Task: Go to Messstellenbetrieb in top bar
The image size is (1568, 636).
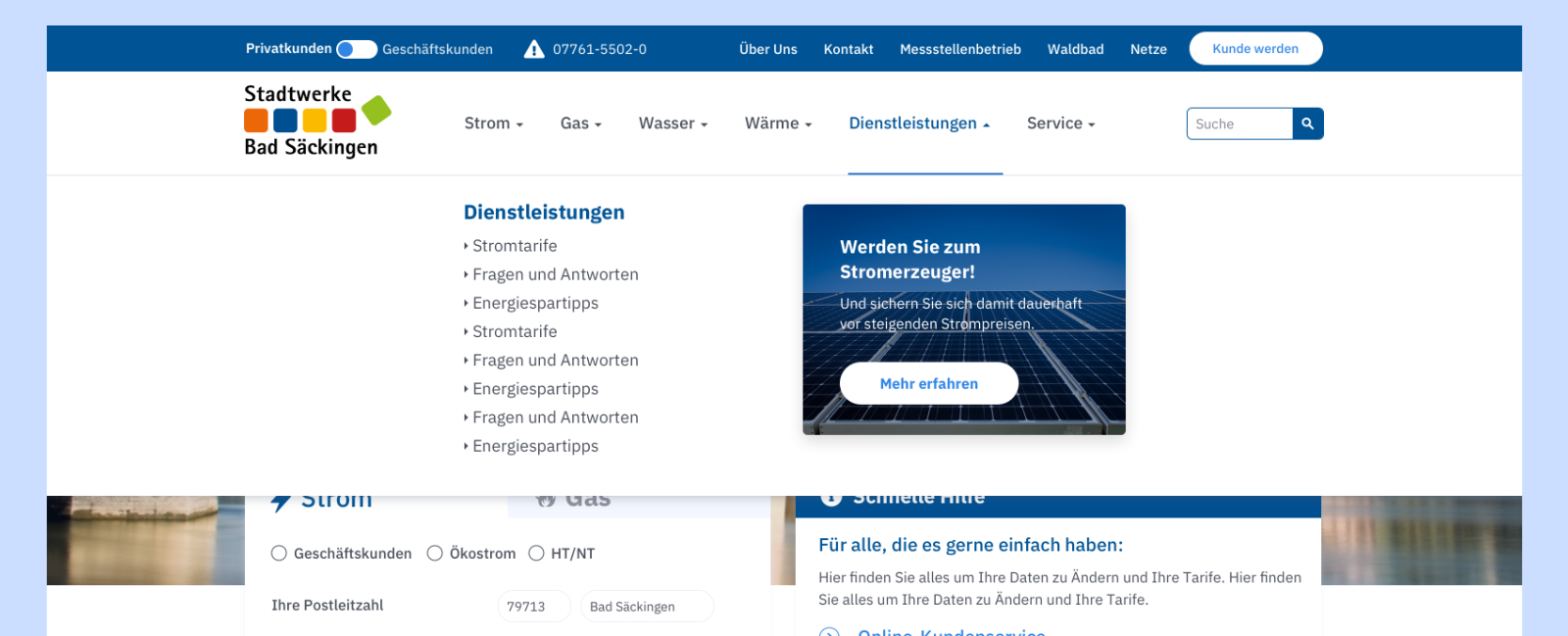Action: 959,49
